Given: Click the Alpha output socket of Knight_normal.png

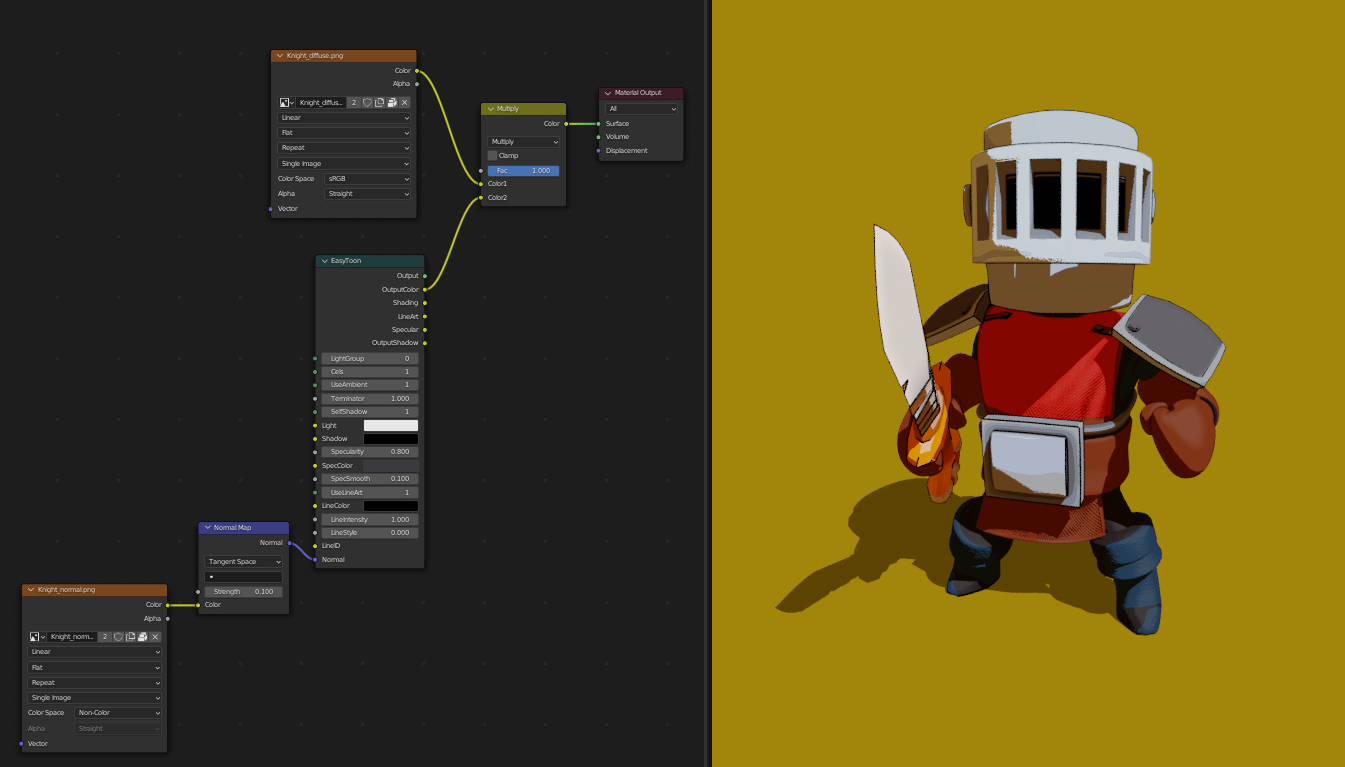Looking at the screenshot, I should [167, 618].
